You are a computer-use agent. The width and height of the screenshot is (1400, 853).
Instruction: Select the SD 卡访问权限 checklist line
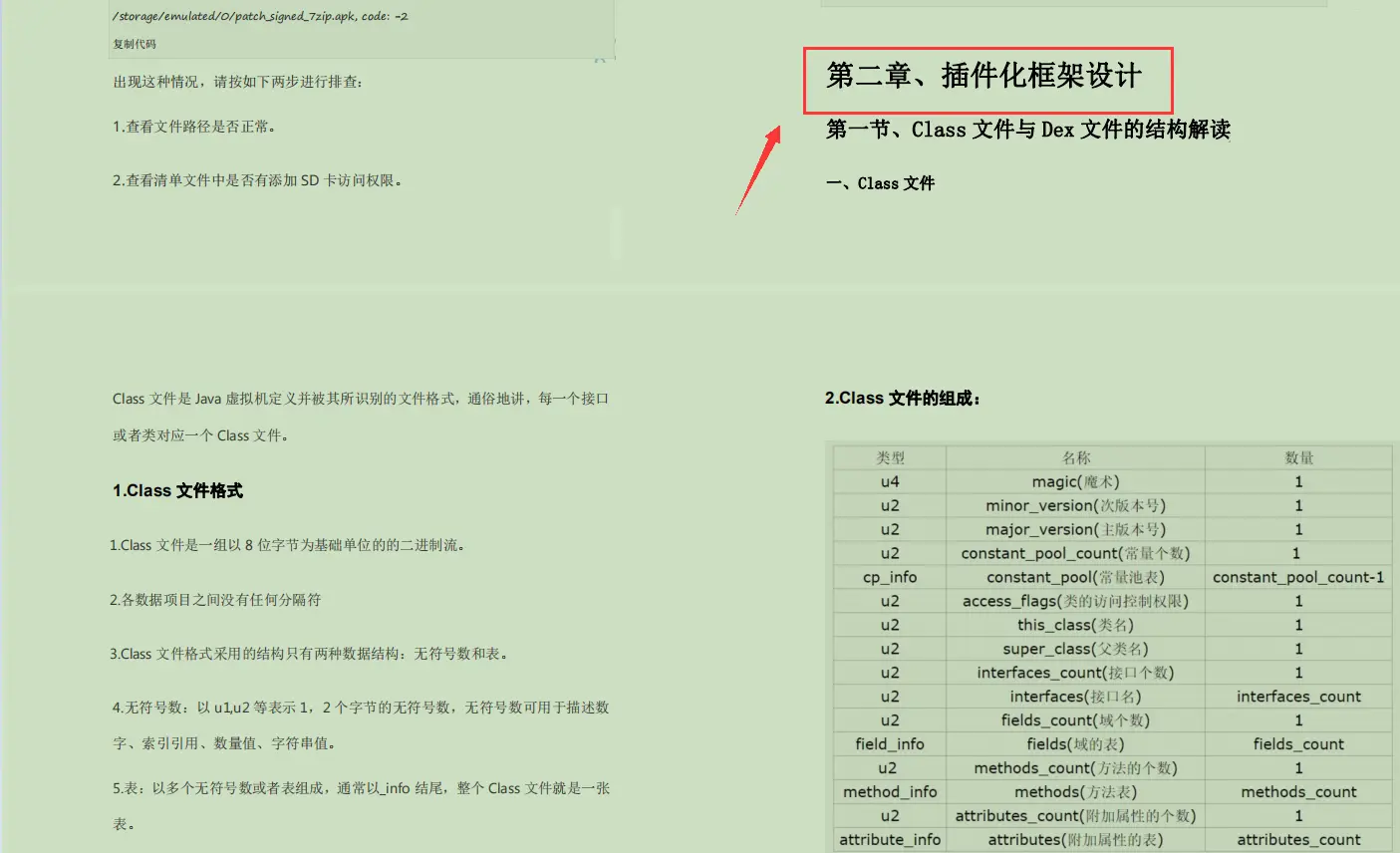(258, 180)
